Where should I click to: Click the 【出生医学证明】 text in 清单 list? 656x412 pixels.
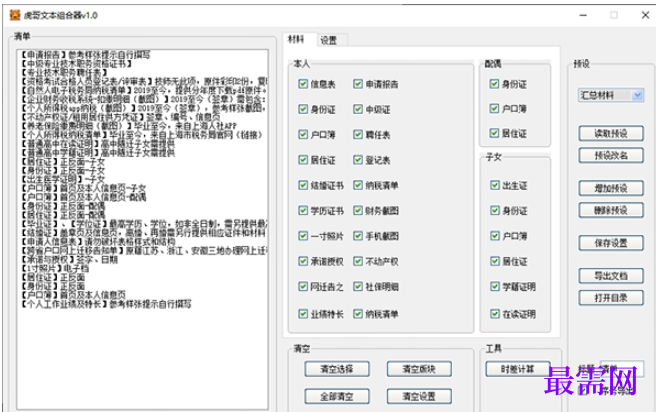[x=51, y=179]
